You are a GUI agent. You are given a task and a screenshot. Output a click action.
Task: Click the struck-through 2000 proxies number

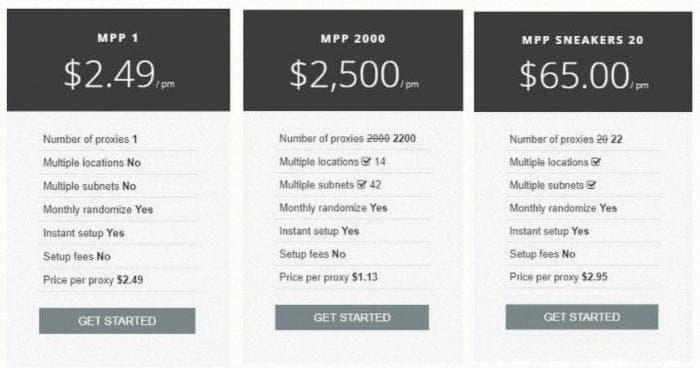tap(378, 138)
